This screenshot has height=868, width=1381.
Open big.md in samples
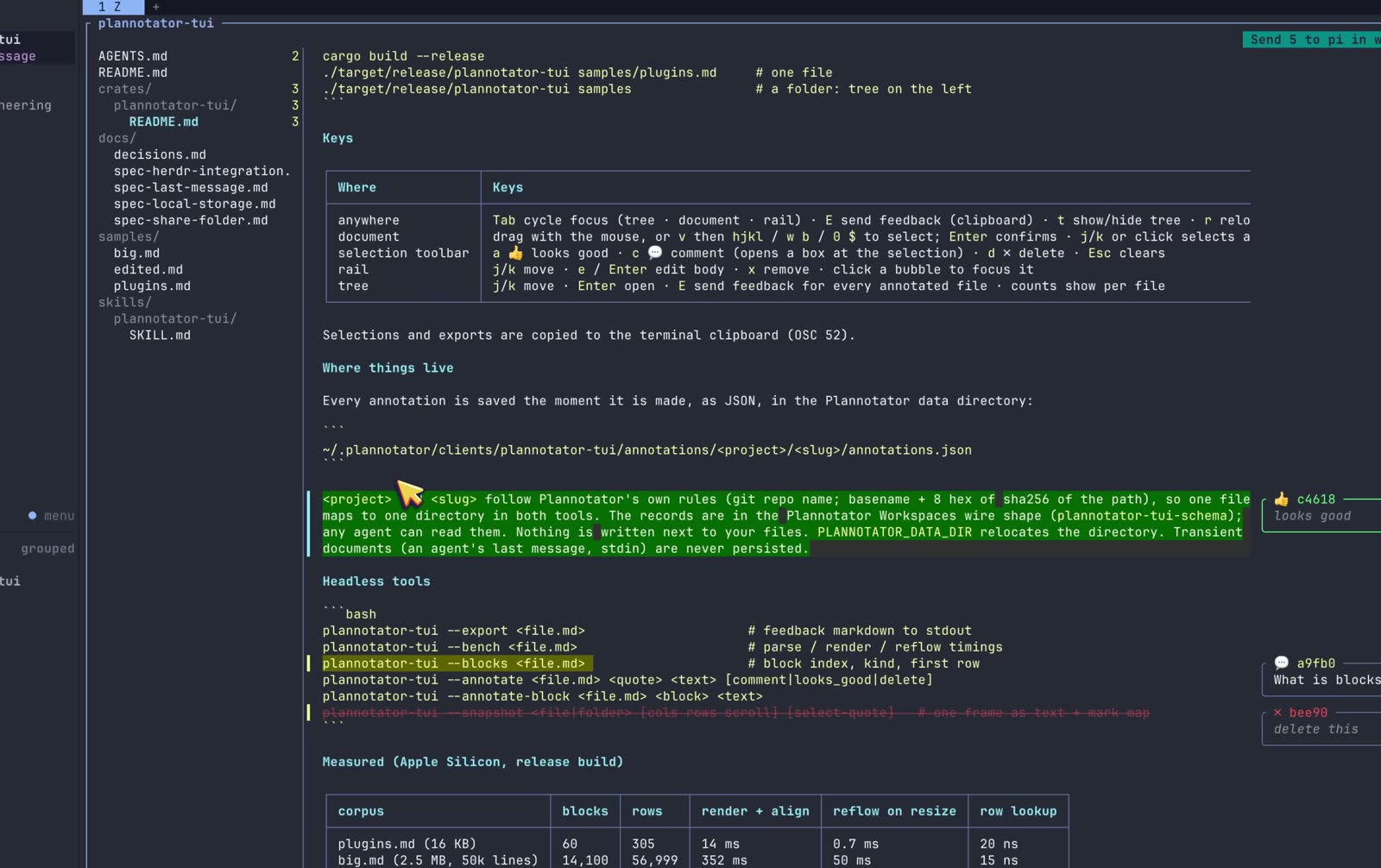coord(136,253)
